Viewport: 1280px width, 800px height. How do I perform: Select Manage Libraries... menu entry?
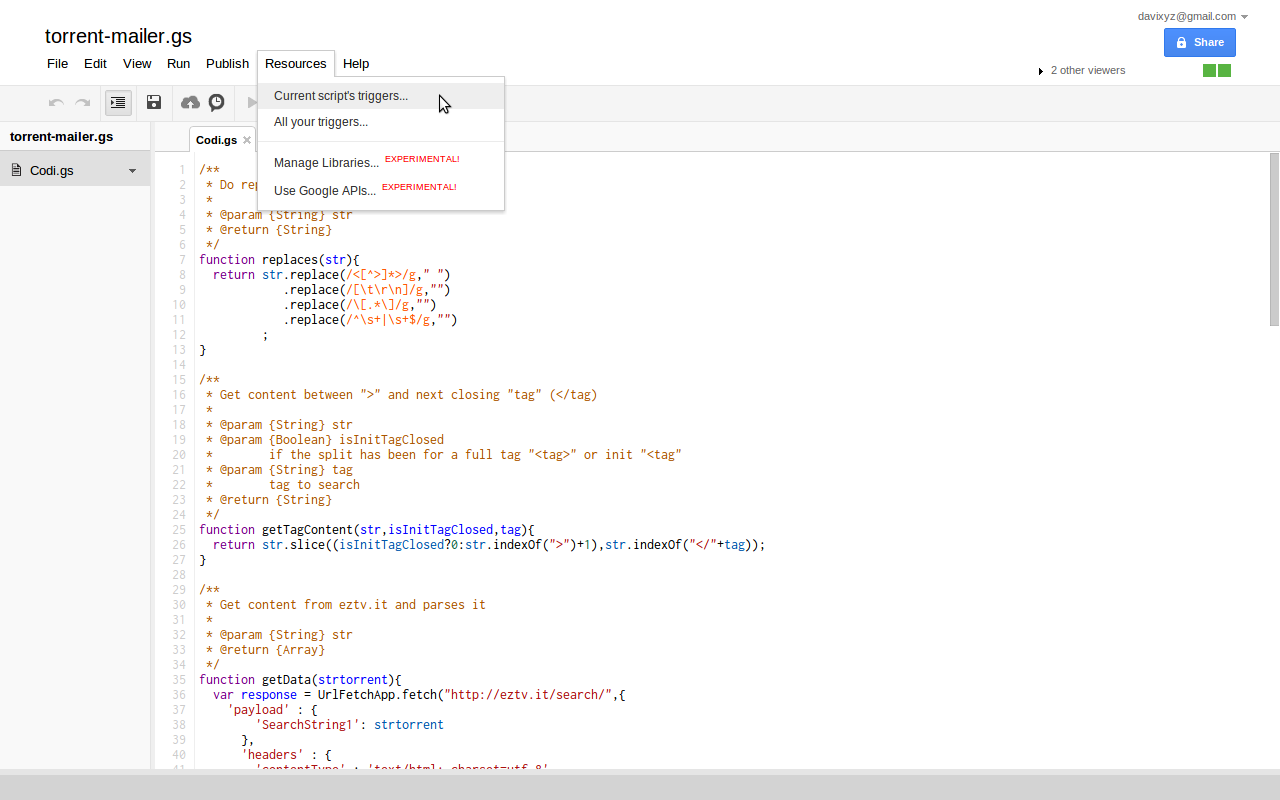pos(381,162)
